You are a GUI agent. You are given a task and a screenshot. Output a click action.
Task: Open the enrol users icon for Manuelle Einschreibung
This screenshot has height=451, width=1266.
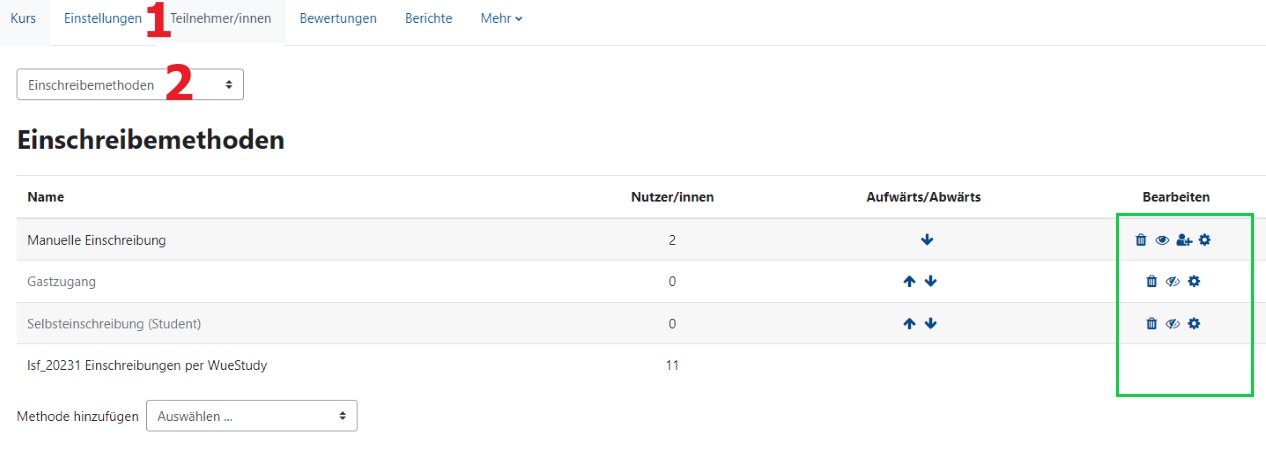1184,240
